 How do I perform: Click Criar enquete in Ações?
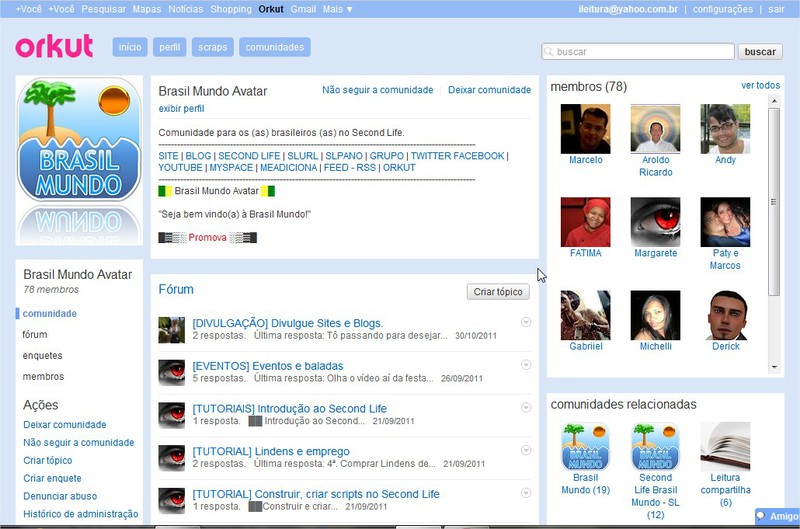click(52, 478)
